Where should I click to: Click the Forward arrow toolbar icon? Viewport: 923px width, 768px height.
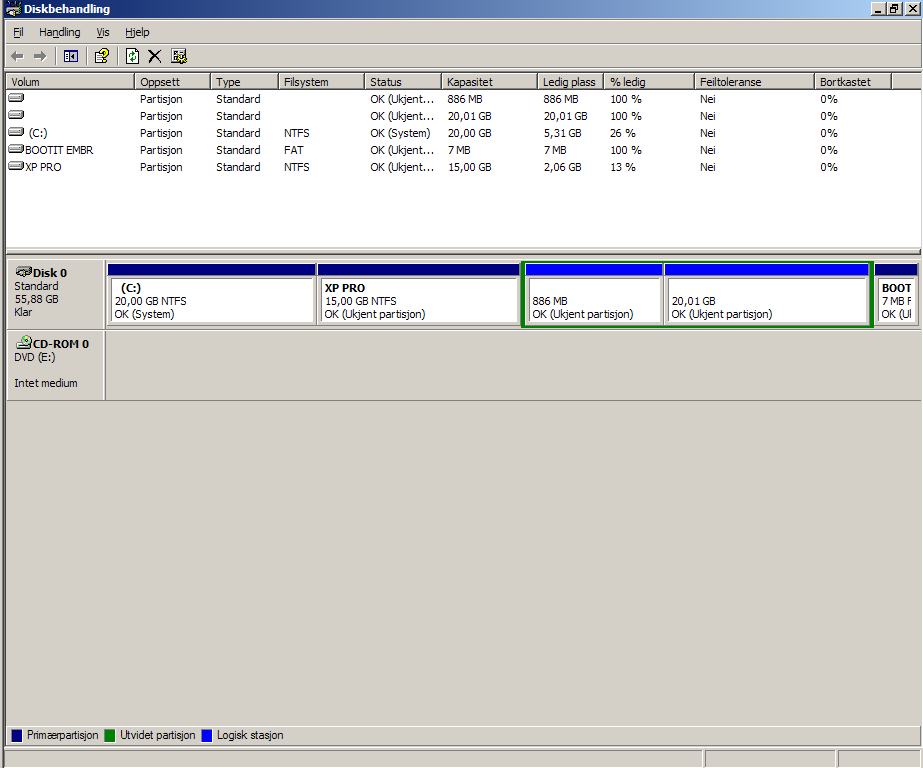click(x=40, y=56)
